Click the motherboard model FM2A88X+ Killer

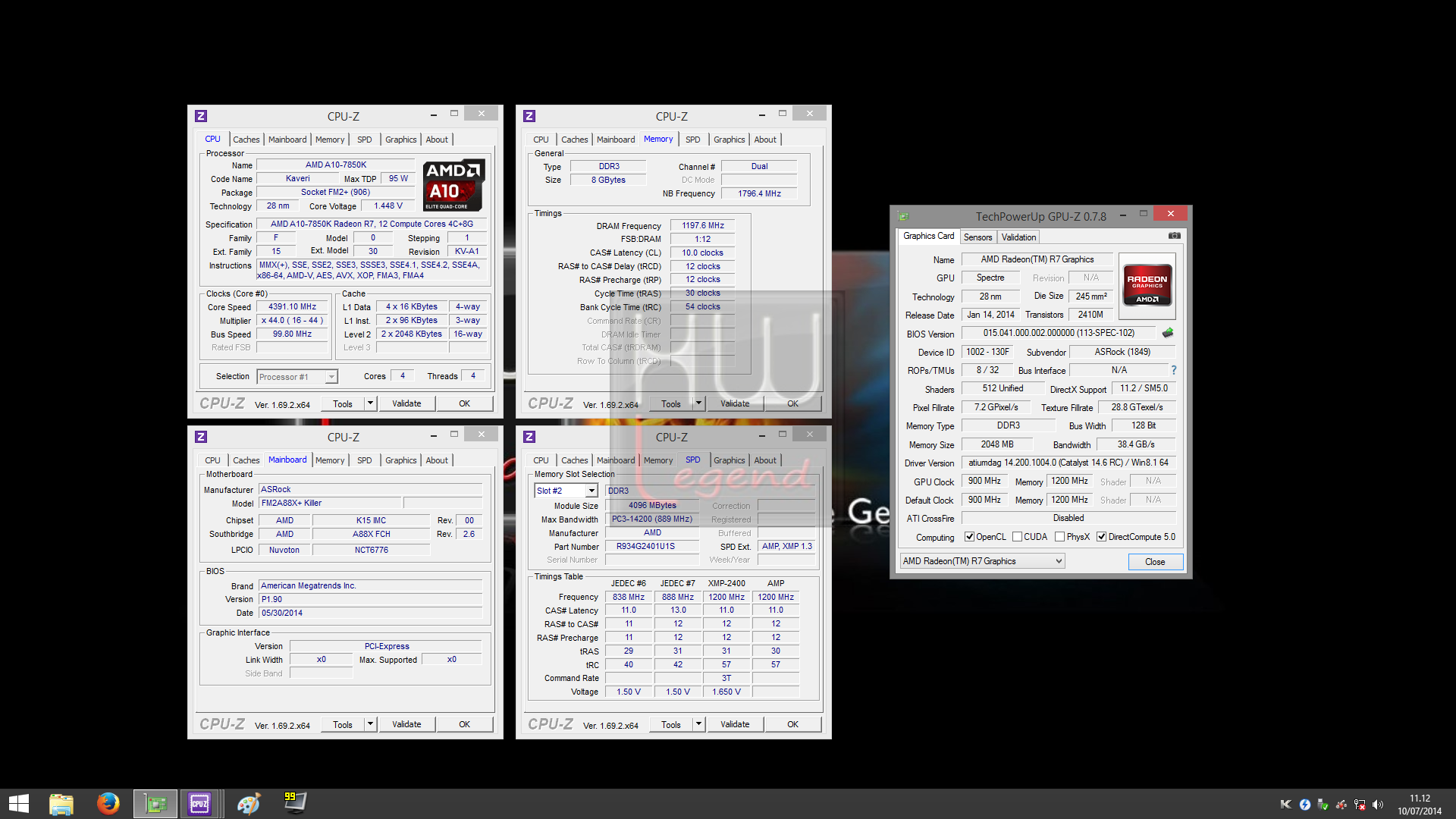pyautogui.click(x=329, y=503)
